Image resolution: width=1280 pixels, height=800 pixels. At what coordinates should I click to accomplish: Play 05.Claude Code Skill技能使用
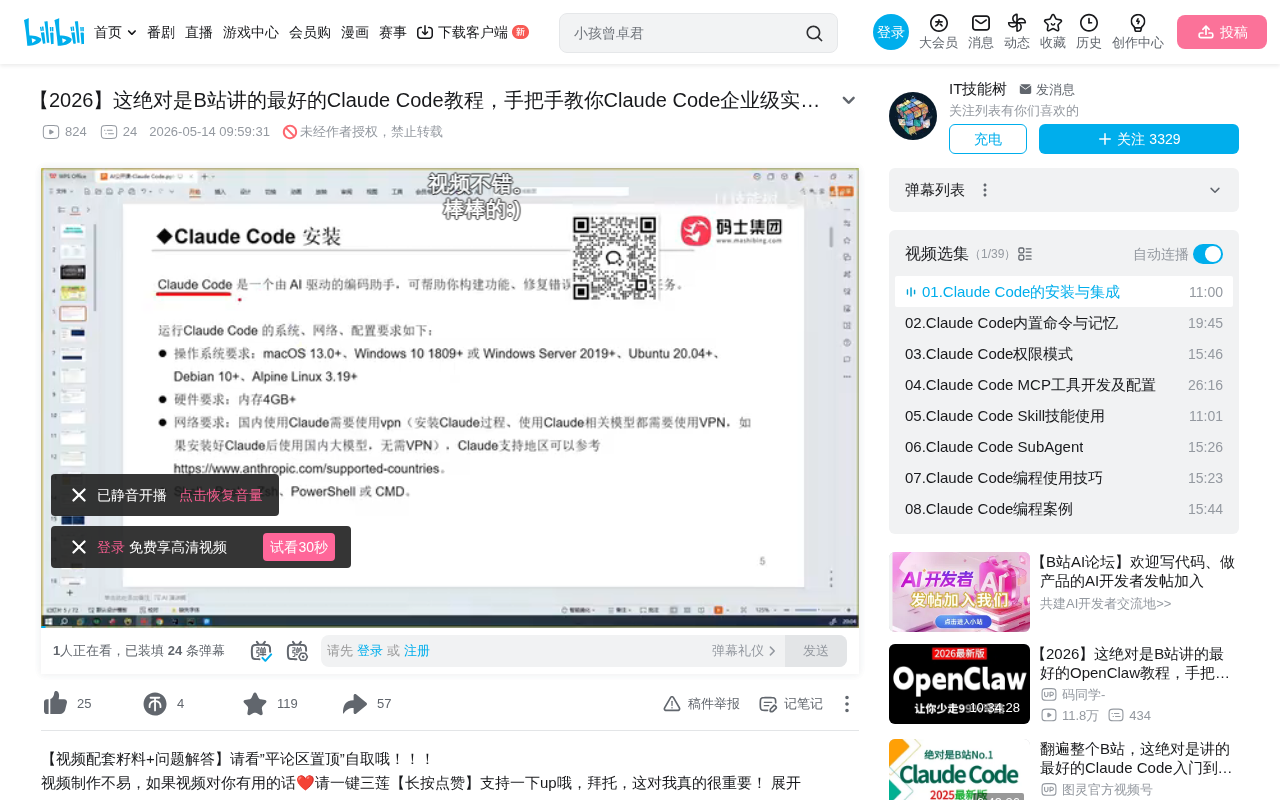point(1064,416)
